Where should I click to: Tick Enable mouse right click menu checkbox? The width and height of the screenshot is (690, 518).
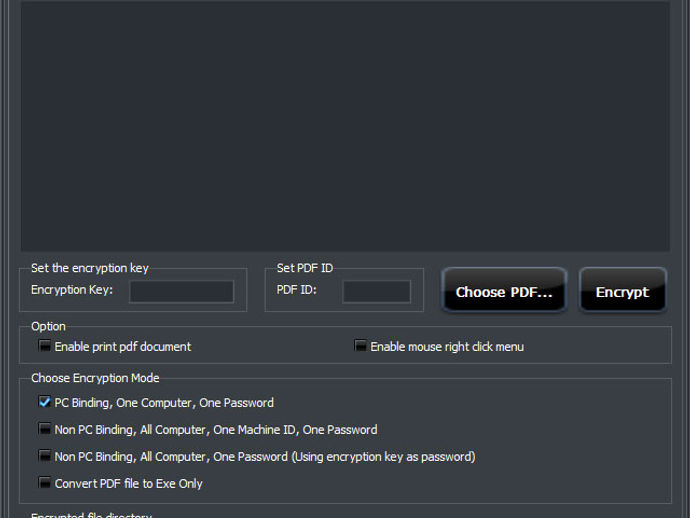click(x=360, y=346)
